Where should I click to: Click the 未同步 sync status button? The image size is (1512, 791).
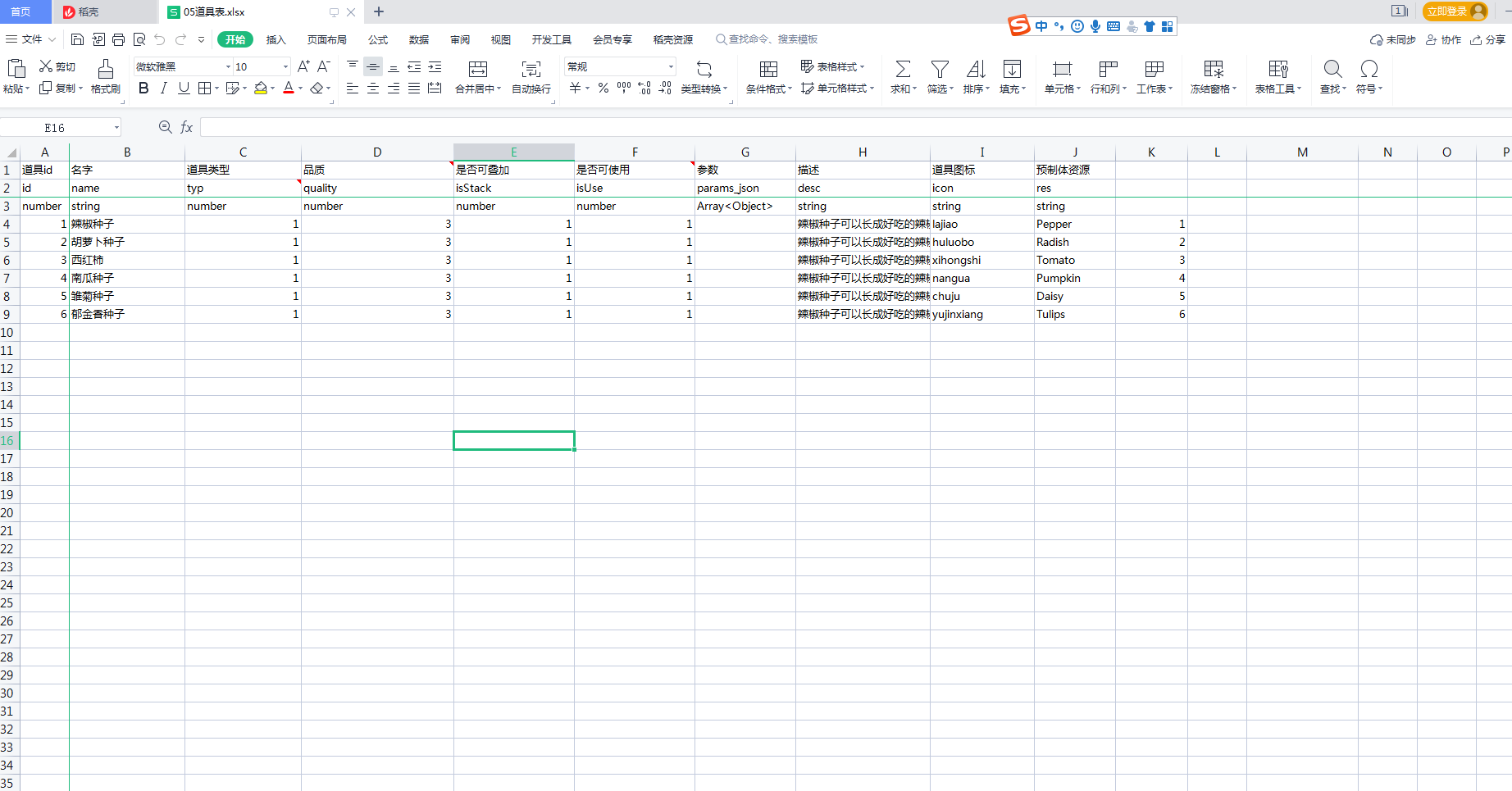(1393, 39)
